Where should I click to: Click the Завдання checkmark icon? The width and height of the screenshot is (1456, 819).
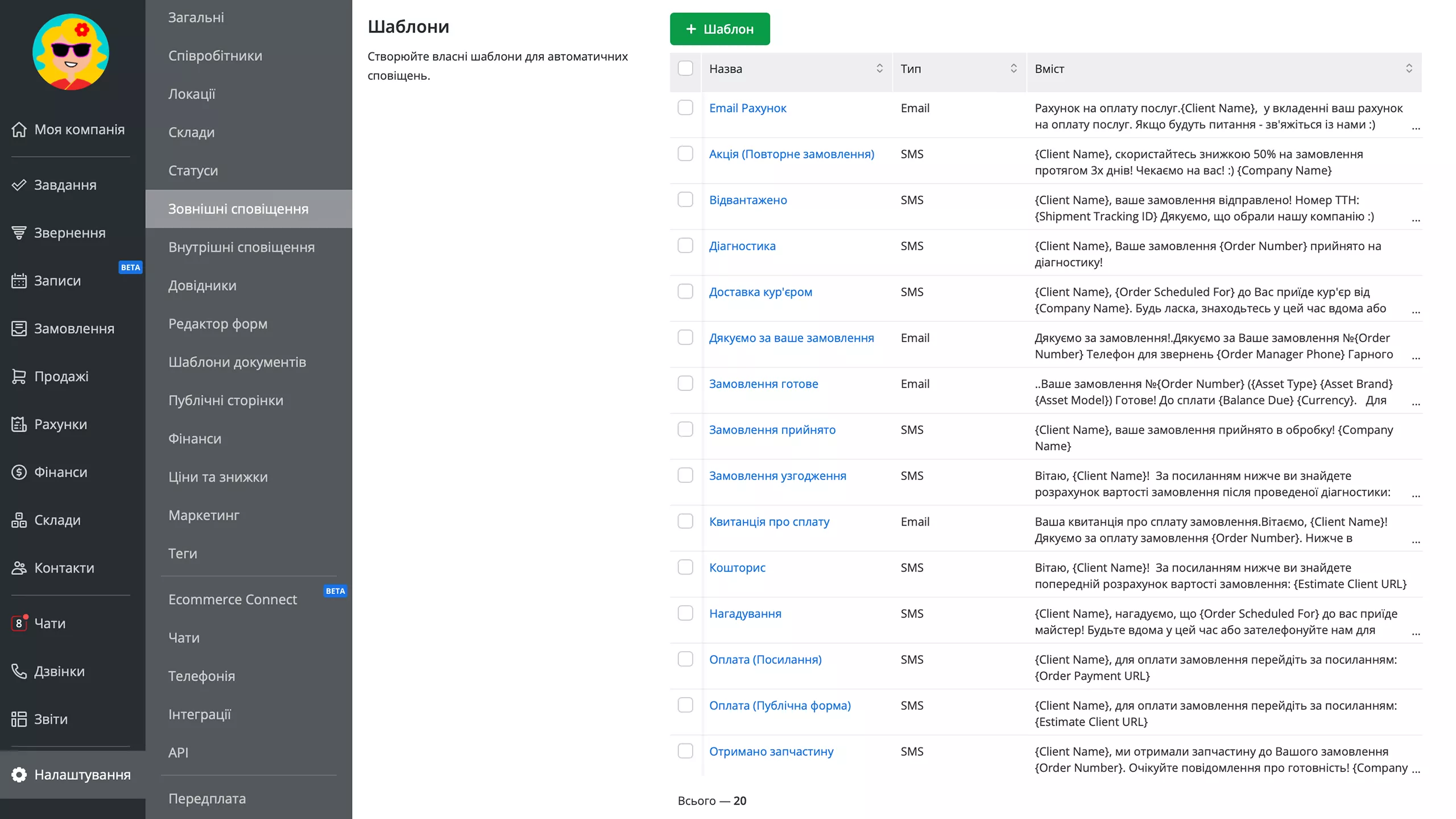point(19,185)
